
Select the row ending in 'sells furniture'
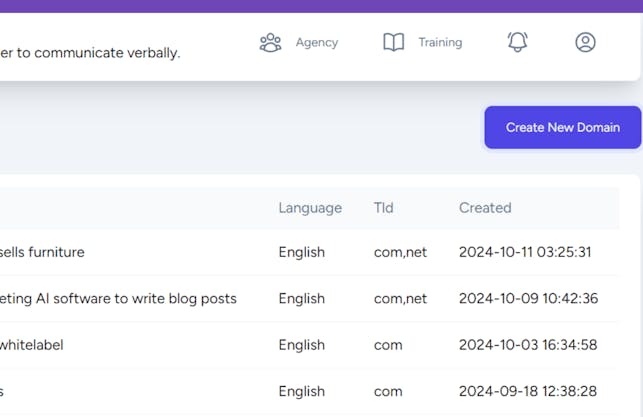coord(42,252)
